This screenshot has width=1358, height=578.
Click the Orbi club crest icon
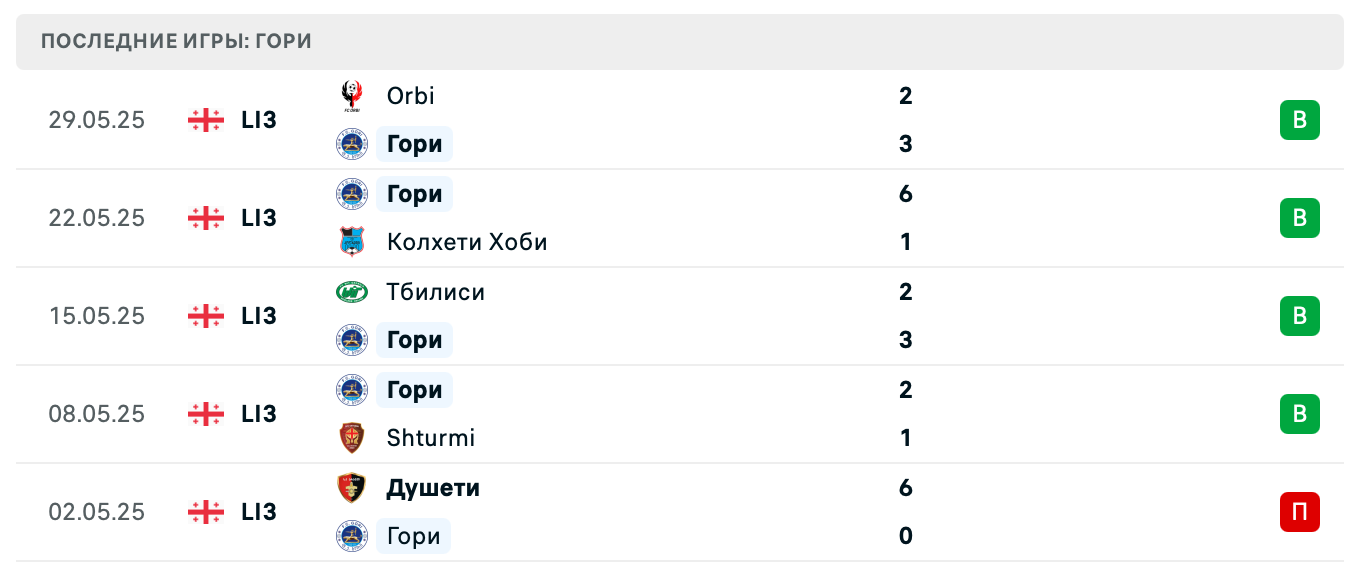pyautogui.click(x=351, y=96)
